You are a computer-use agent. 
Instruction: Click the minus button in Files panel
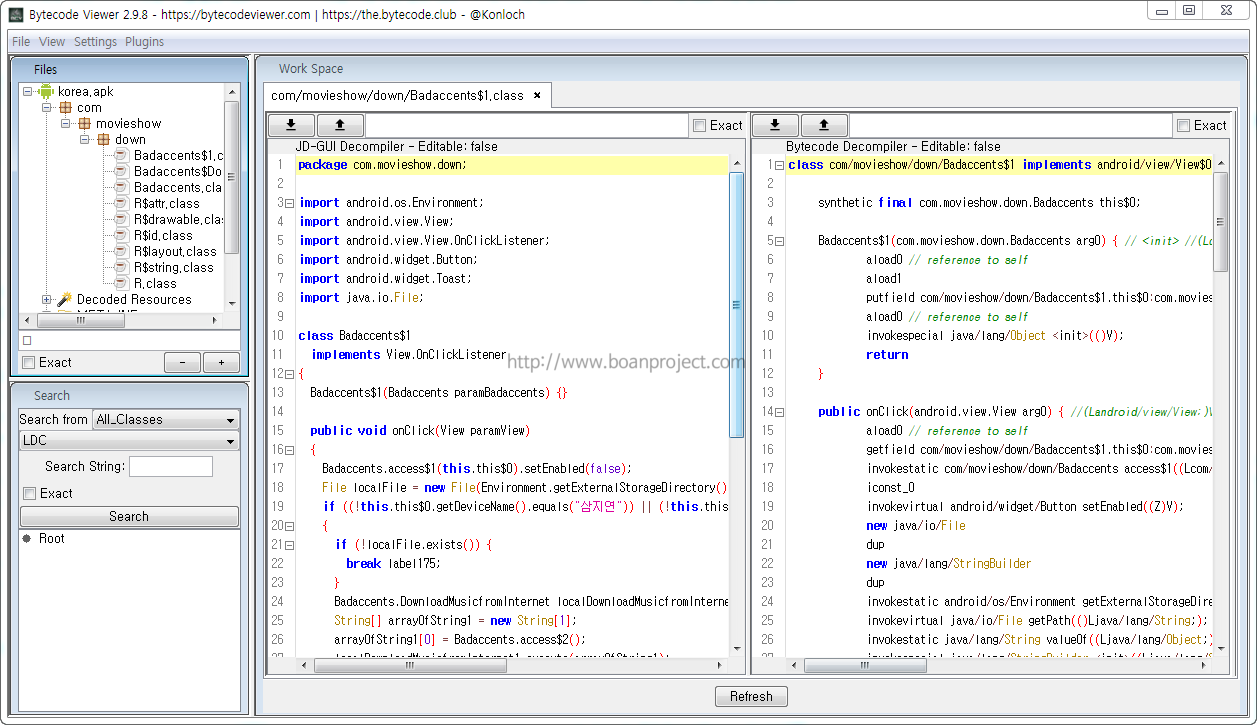coord(182,363)
